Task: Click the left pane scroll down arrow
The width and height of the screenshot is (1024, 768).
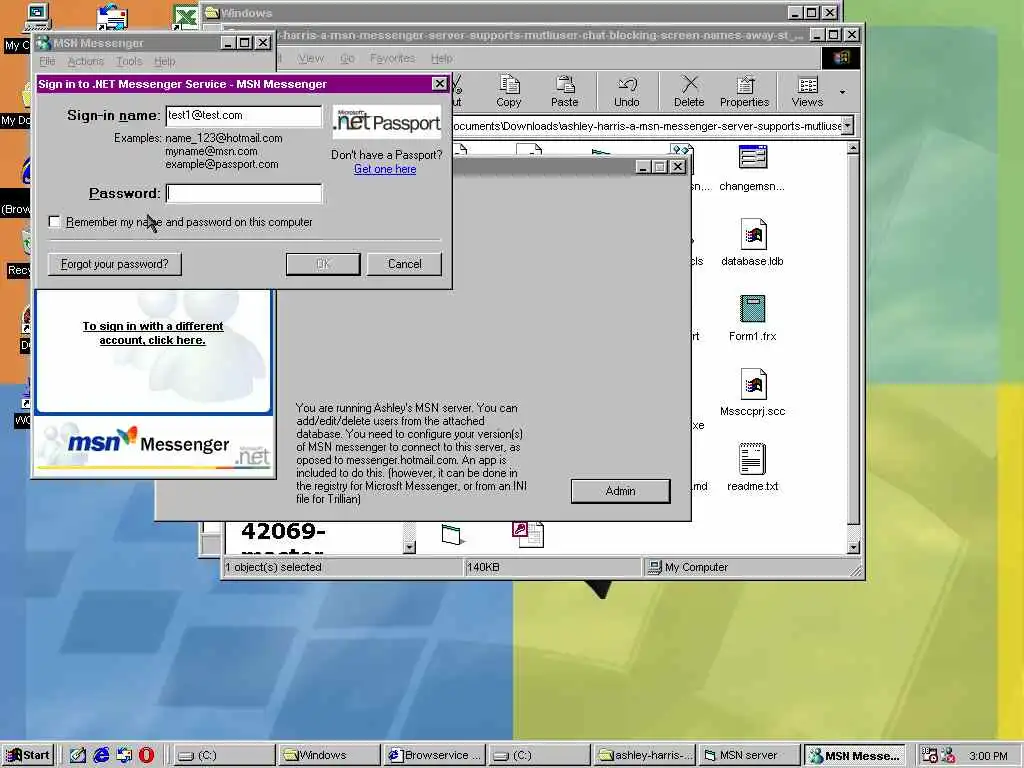Action: point(409,547)
